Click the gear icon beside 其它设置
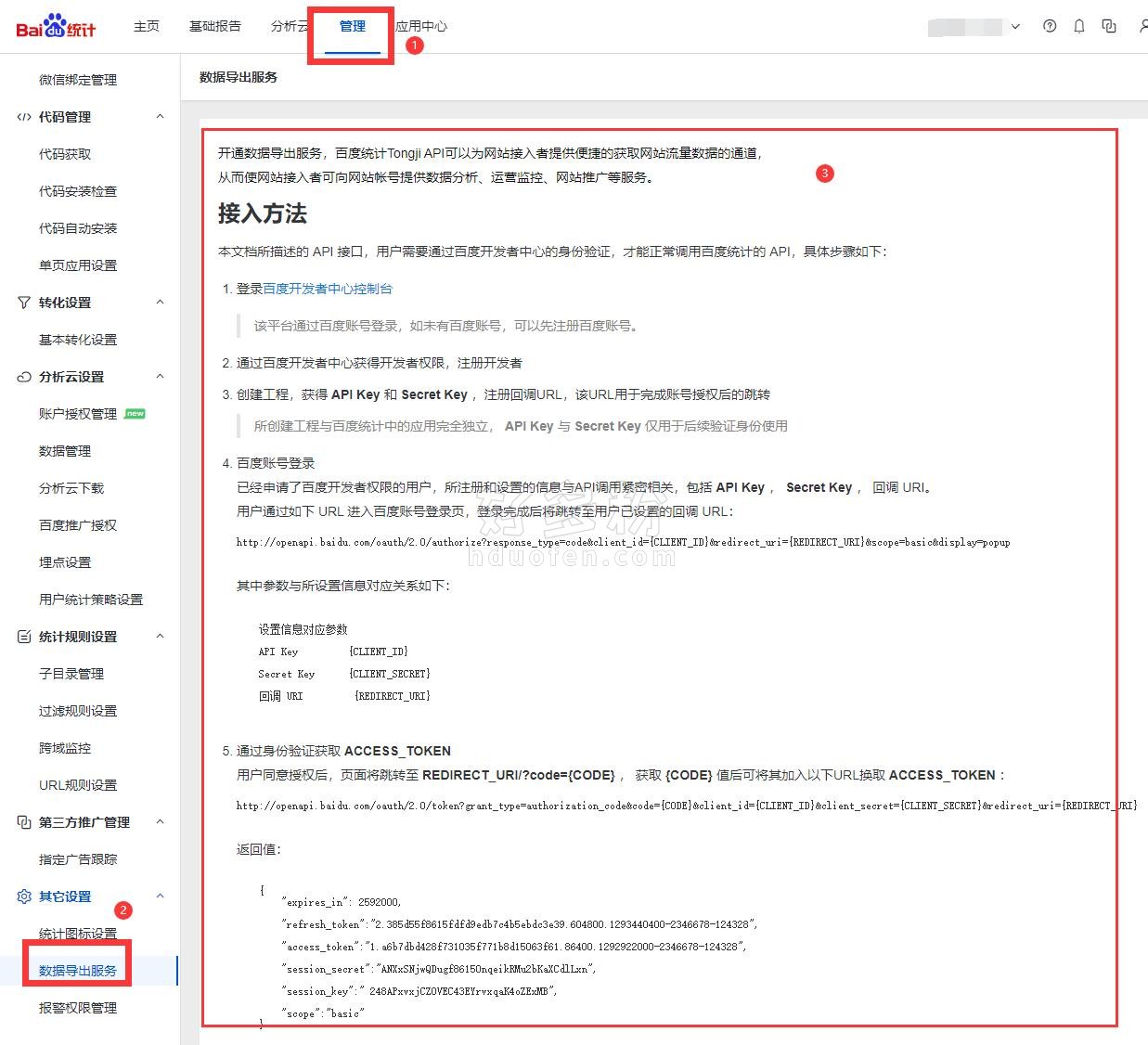This screenshot has width=1148, height=1045. click(x=24, y=897)
